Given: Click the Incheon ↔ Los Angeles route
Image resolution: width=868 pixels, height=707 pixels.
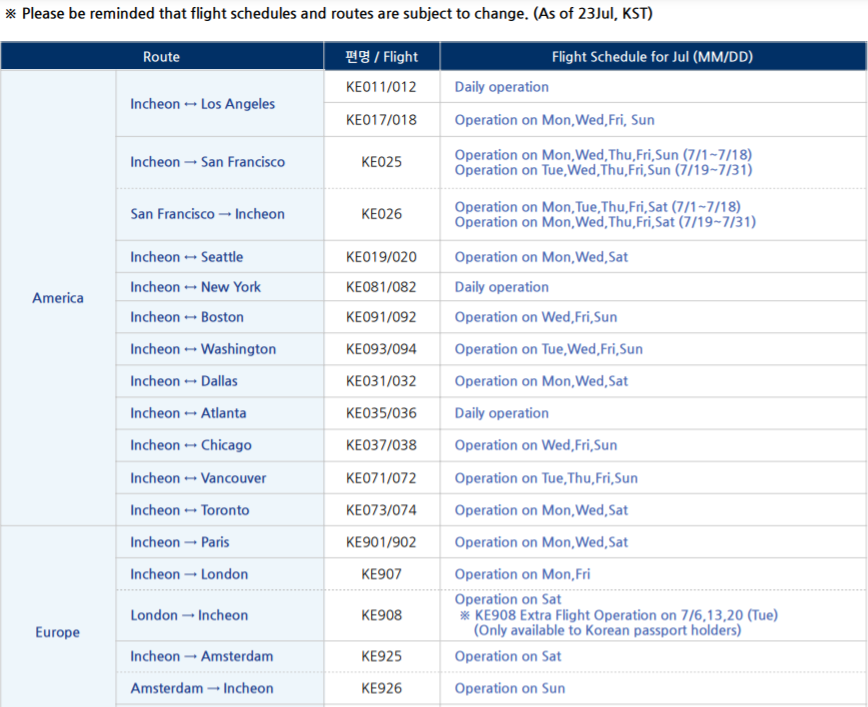Looking at the screenshot, I should tap(203, 104).
